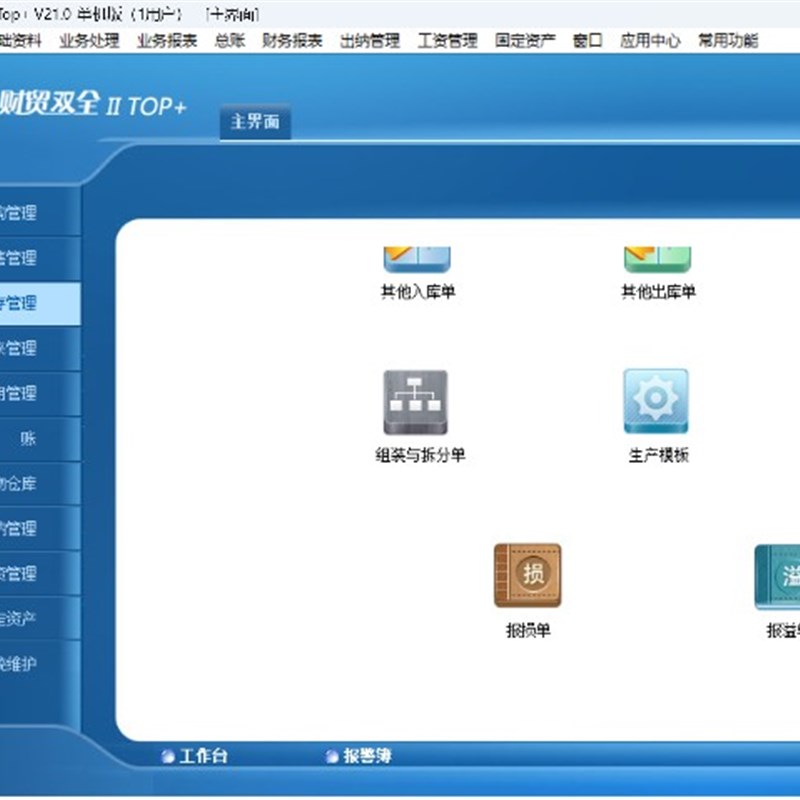This screenshot has height=800, width=800.
Task: Open the 业务报表 menu
Action: coord(167,40)
